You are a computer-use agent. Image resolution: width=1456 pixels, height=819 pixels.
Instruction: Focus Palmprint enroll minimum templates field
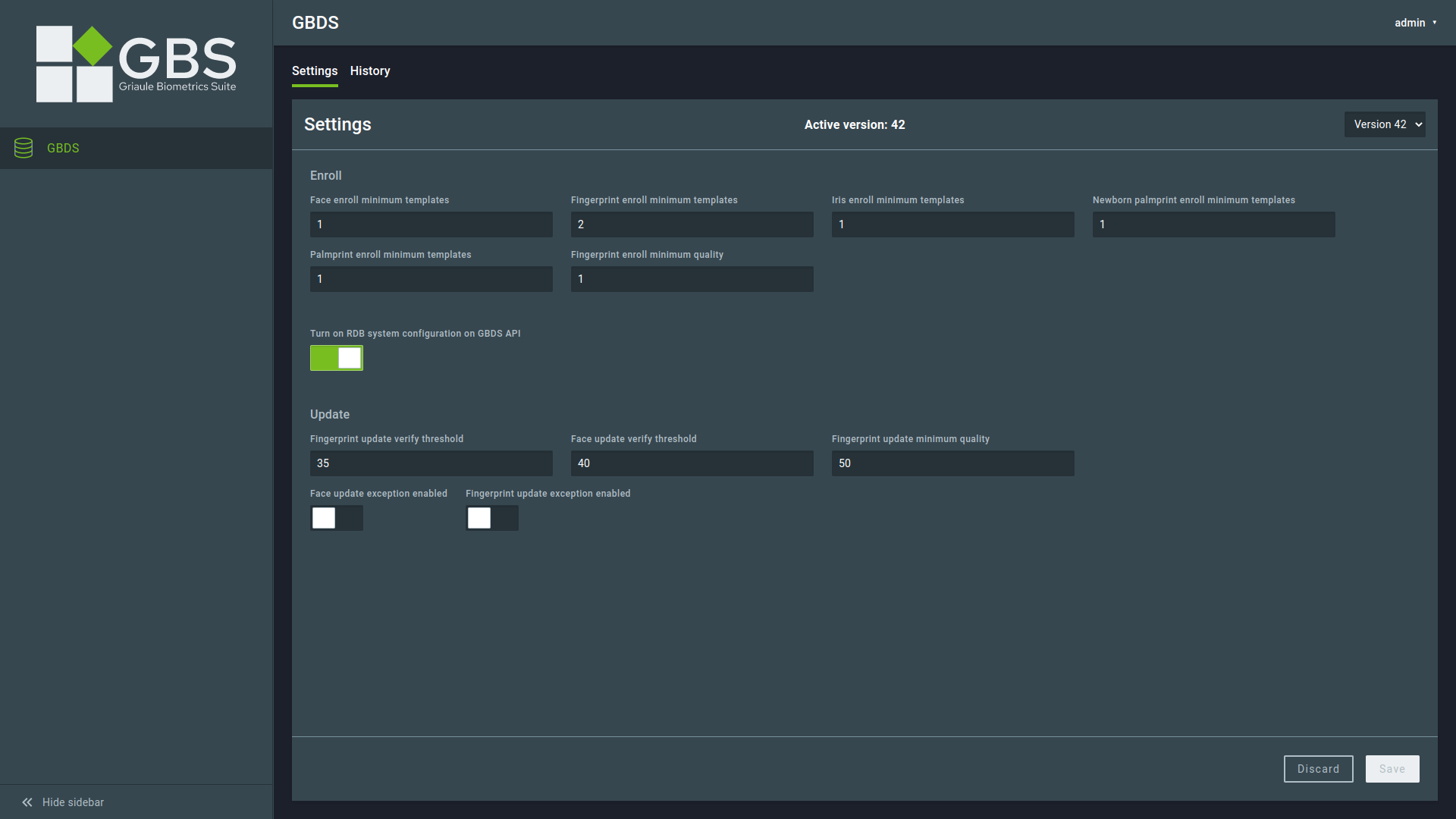(431, 279)
